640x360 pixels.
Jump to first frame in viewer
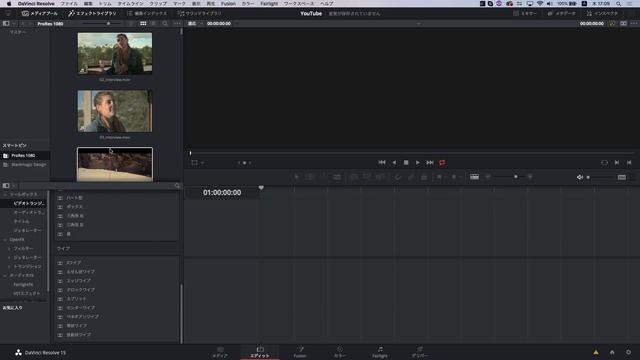pyautogui.click(x=382, y=162)
